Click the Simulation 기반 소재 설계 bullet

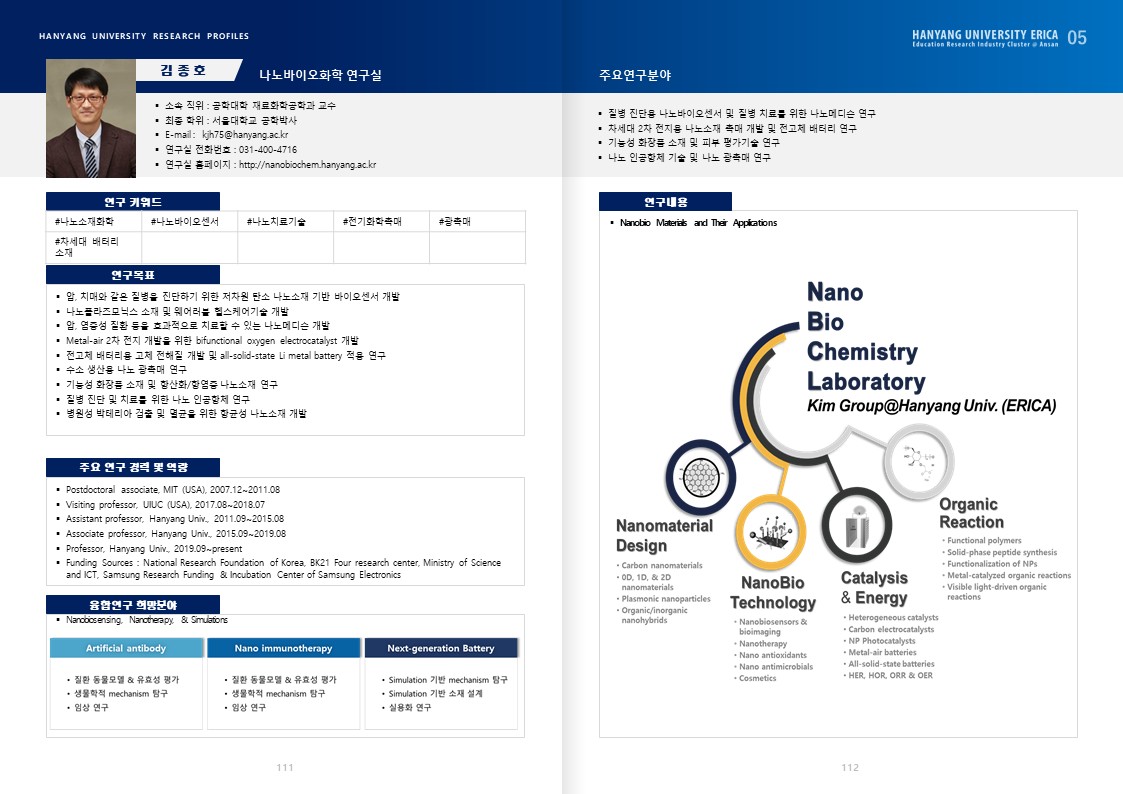tap(435, 694)
